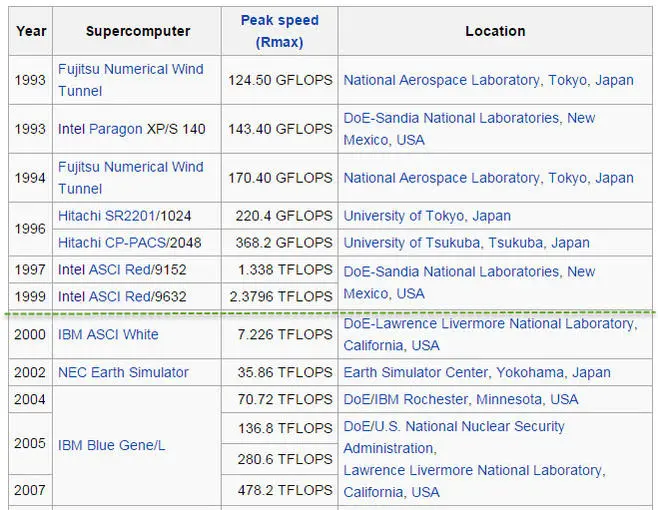Viewport: 658px width, 510px height.
Task: Select the 136.8 TFLOPS cell
Action: (280, 428)
